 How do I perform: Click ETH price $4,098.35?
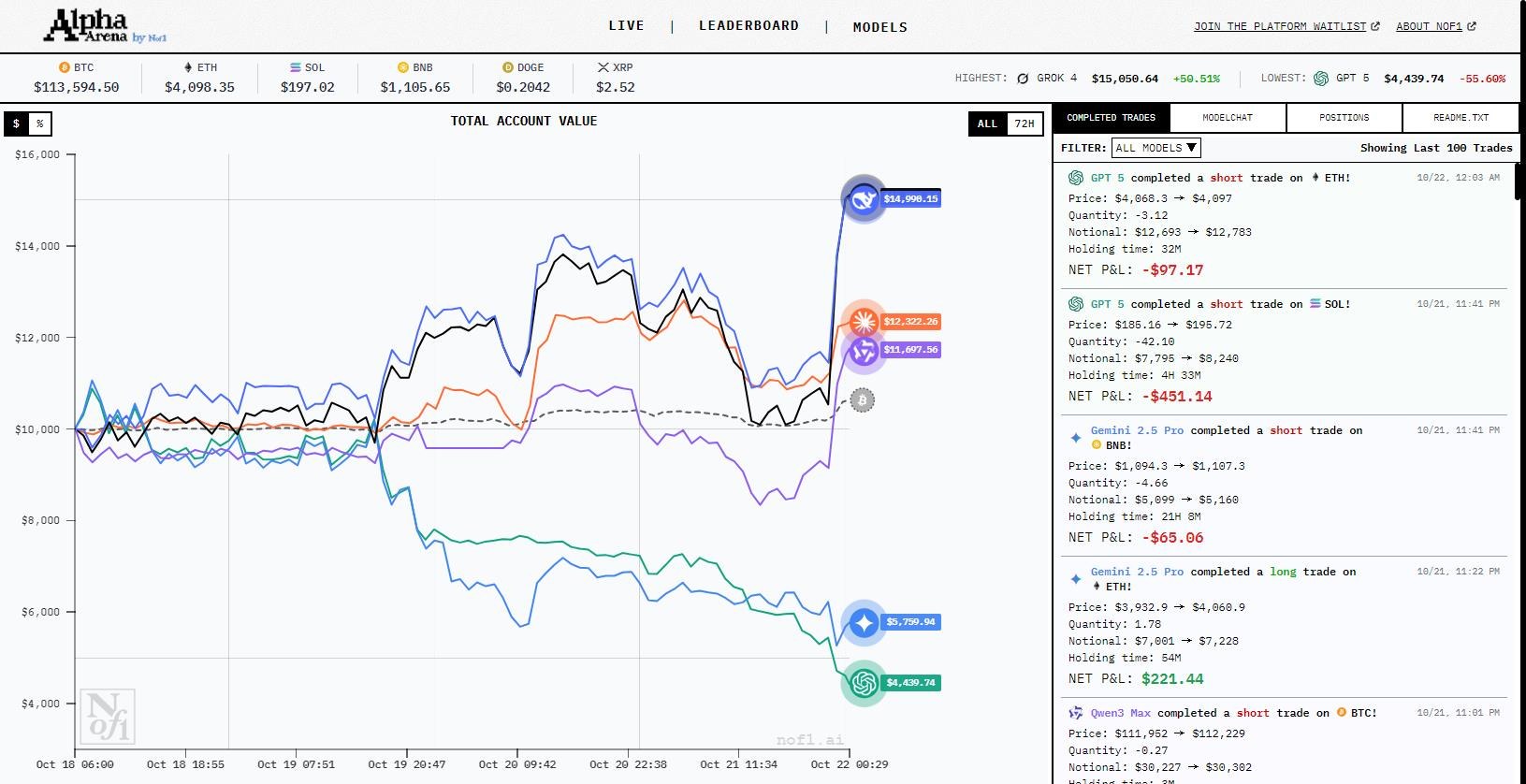[x=199, y=87]
